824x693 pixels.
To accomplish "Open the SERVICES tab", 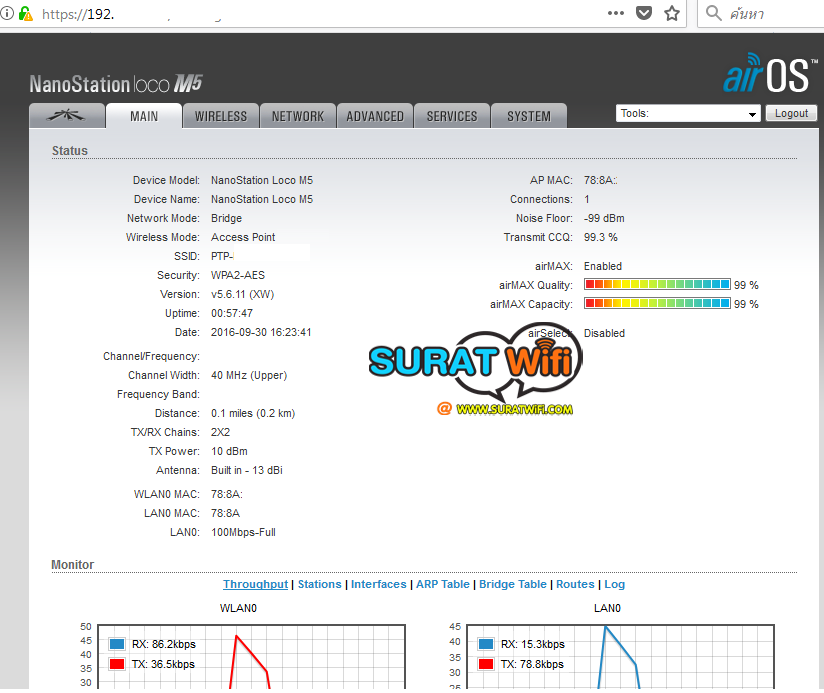I will [x=452, y=116].
